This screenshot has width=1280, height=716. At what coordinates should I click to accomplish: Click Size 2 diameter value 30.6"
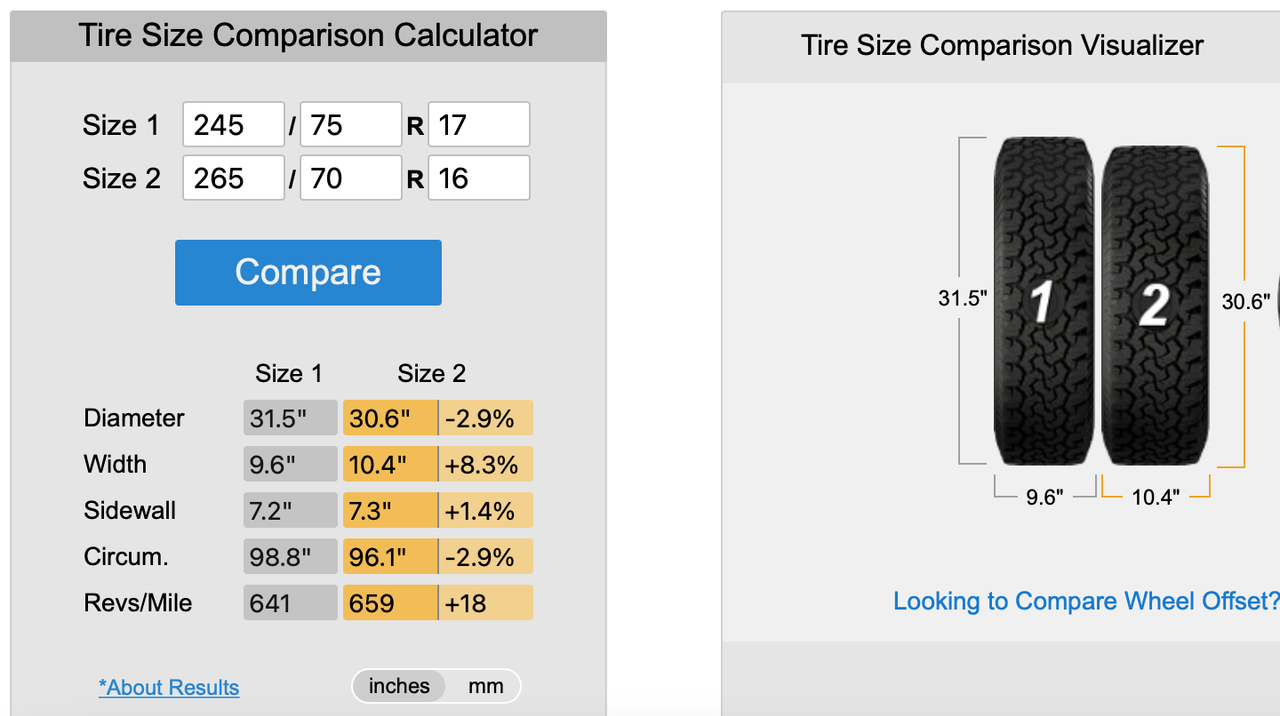(x=390, y=418)
